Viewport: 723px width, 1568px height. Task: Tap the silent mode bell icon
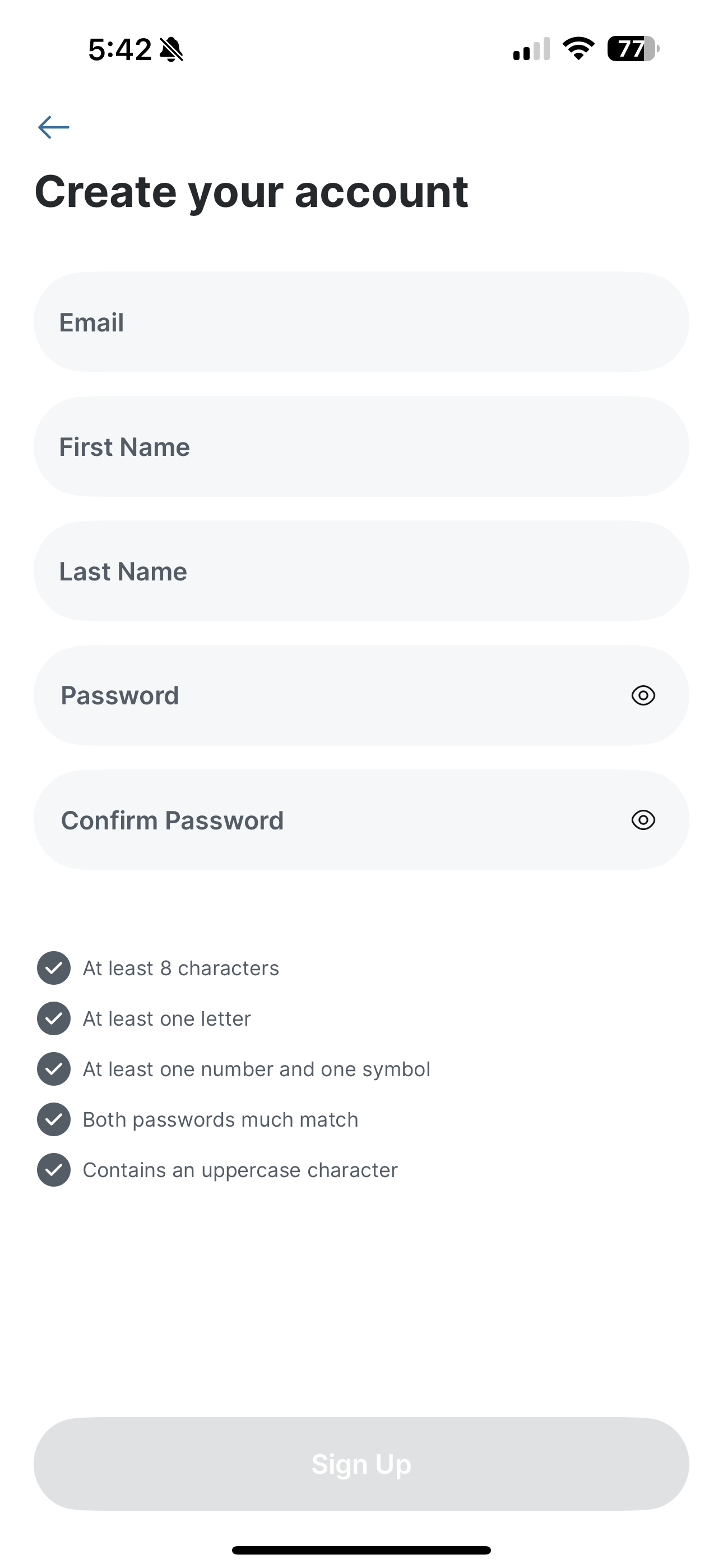(171, 49)
